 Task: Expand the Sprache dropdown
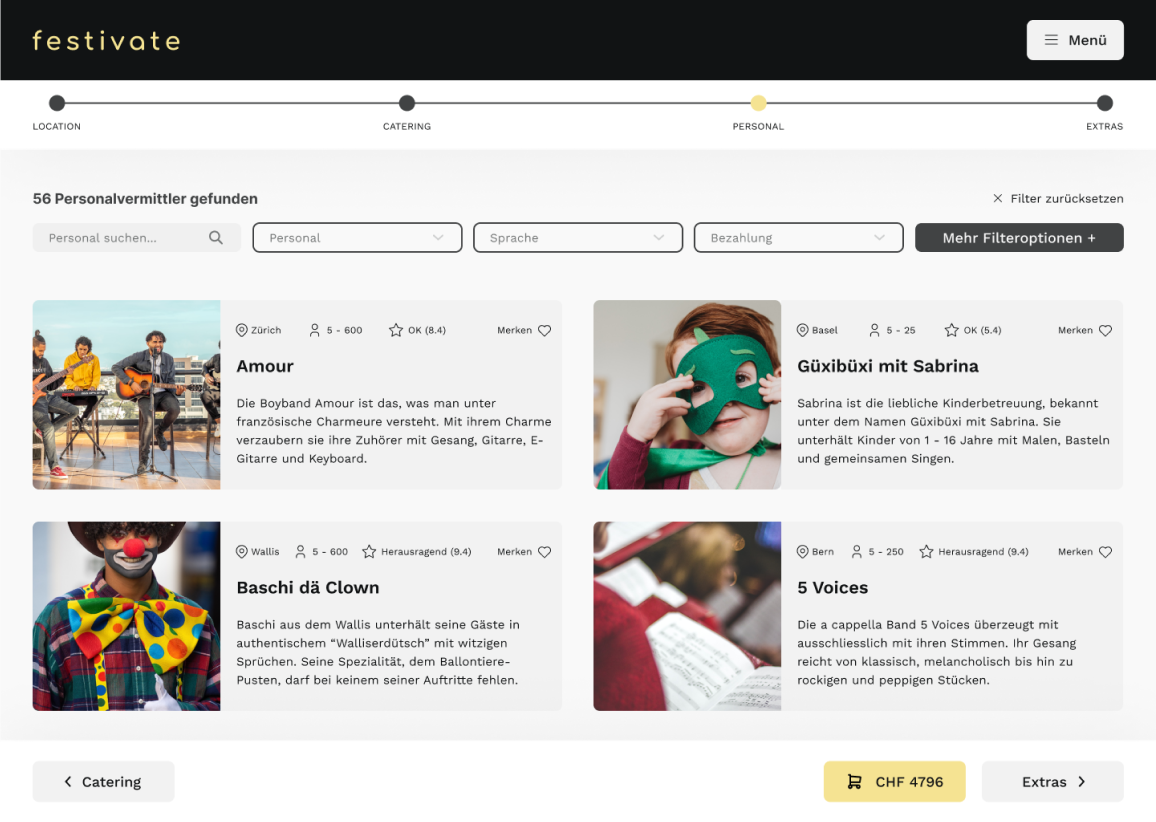[x=578, y=238]
